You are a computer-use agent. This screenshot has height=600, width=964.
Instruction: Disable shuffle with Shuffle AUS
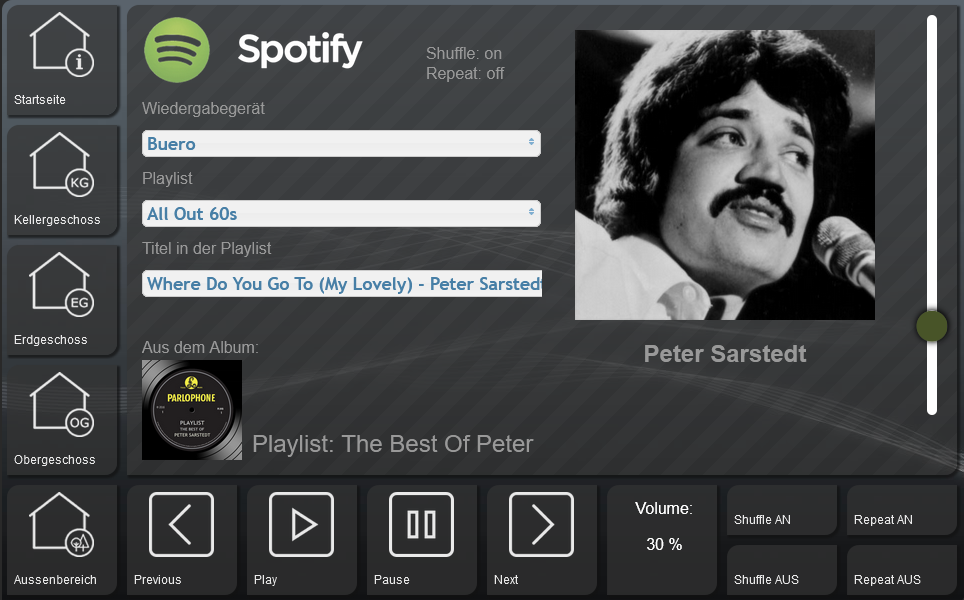[x=781, y=571]
